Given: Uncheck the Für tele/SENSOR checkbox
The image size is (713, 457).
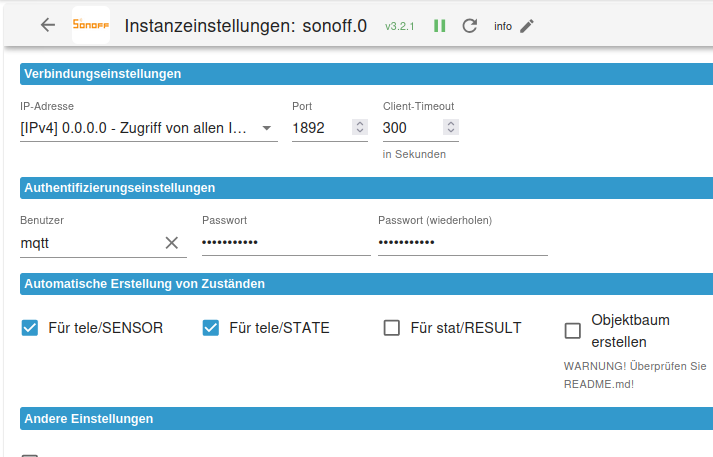Looking at the screenshot, I should click(30, 328).
